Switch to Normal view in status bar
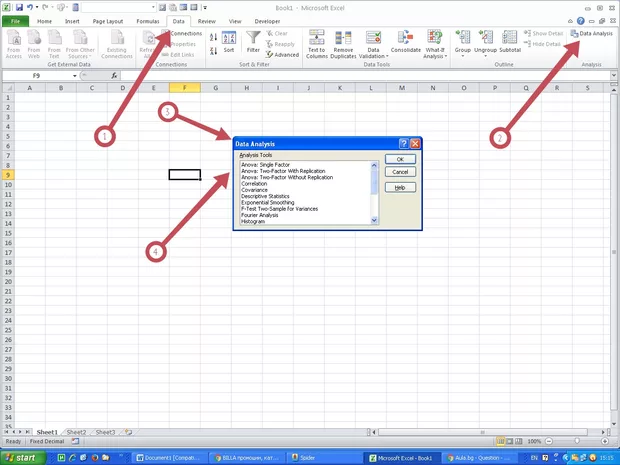 click(x=501, y=441)
